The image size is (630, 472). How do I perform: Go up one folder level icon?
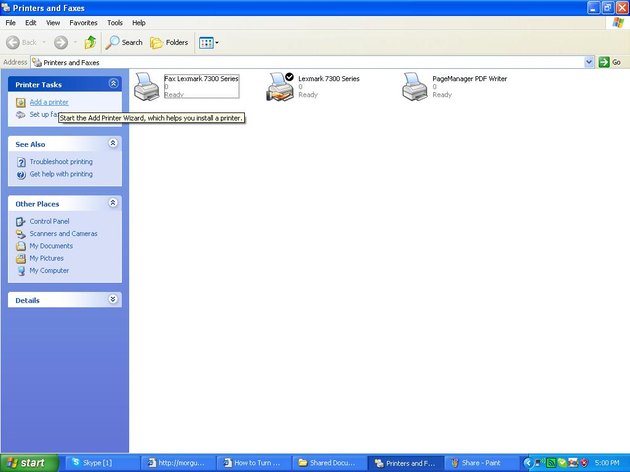click(x=90, y=42)
